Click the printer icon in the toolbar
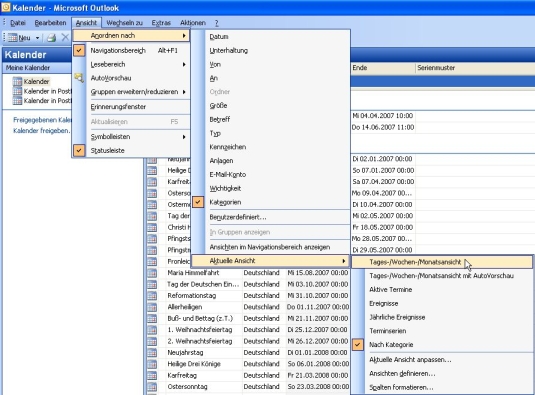The image size is (535, 395). [x=51, y=38]
